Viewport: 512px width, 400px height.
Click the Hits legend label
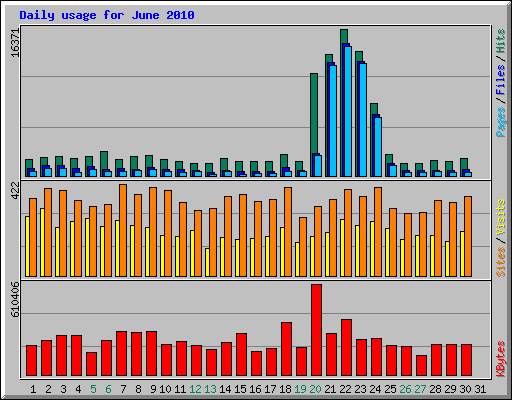point(501,41)
